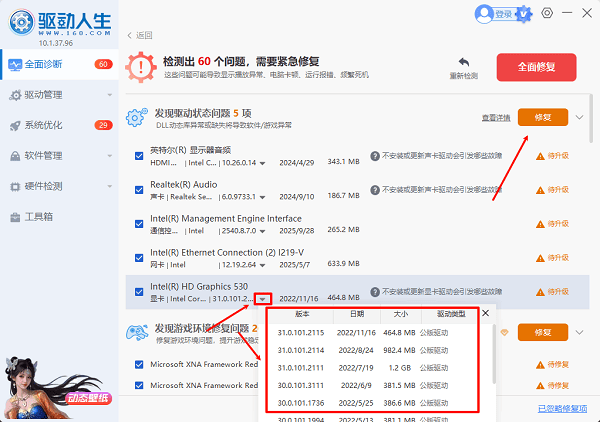
Task: Open version dropdown for 2540.8.7.0
Action: pyautogui.click(x=262, y=231)
